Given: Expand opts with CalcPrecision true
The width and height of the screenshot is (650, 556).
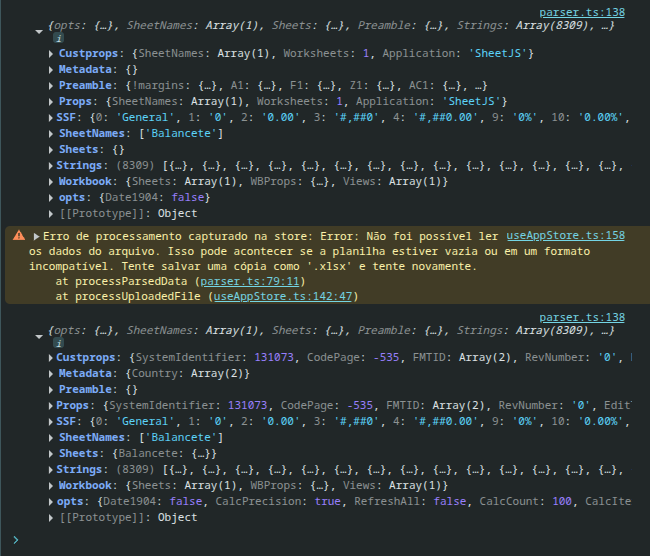Looking at the screenshot, I should (x=51, y=502).
